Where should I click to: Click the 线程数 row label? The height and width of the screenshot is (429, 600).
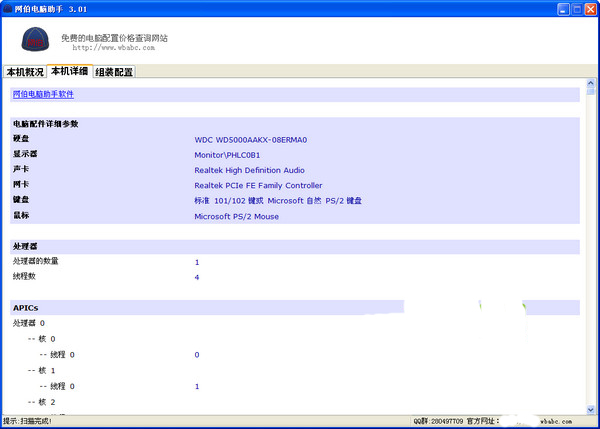point(24,276)
